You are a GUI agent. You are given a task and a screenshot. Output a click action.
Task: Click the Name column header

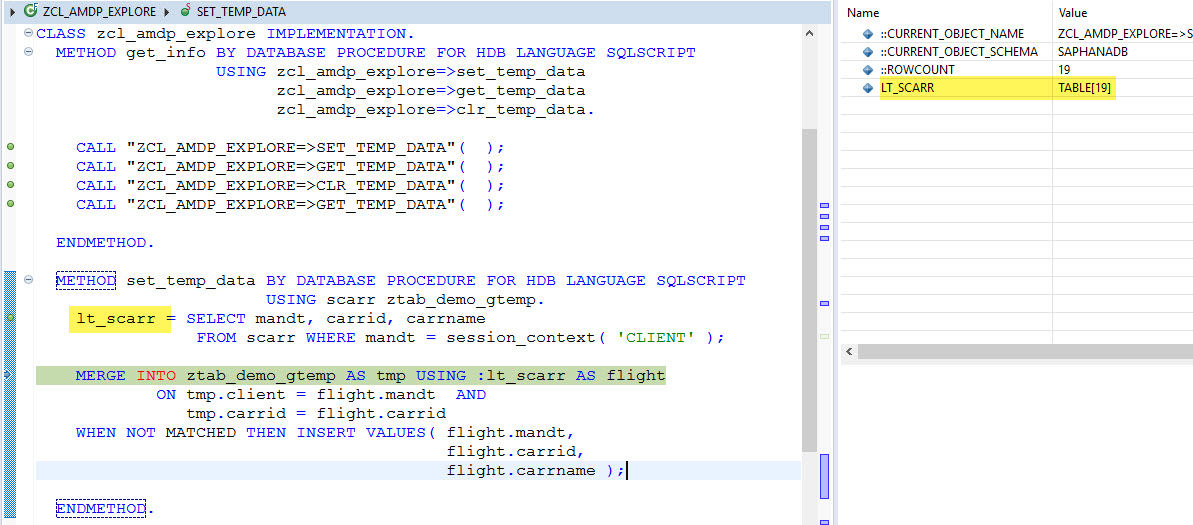pyautogui.click(x=862, y=13)
